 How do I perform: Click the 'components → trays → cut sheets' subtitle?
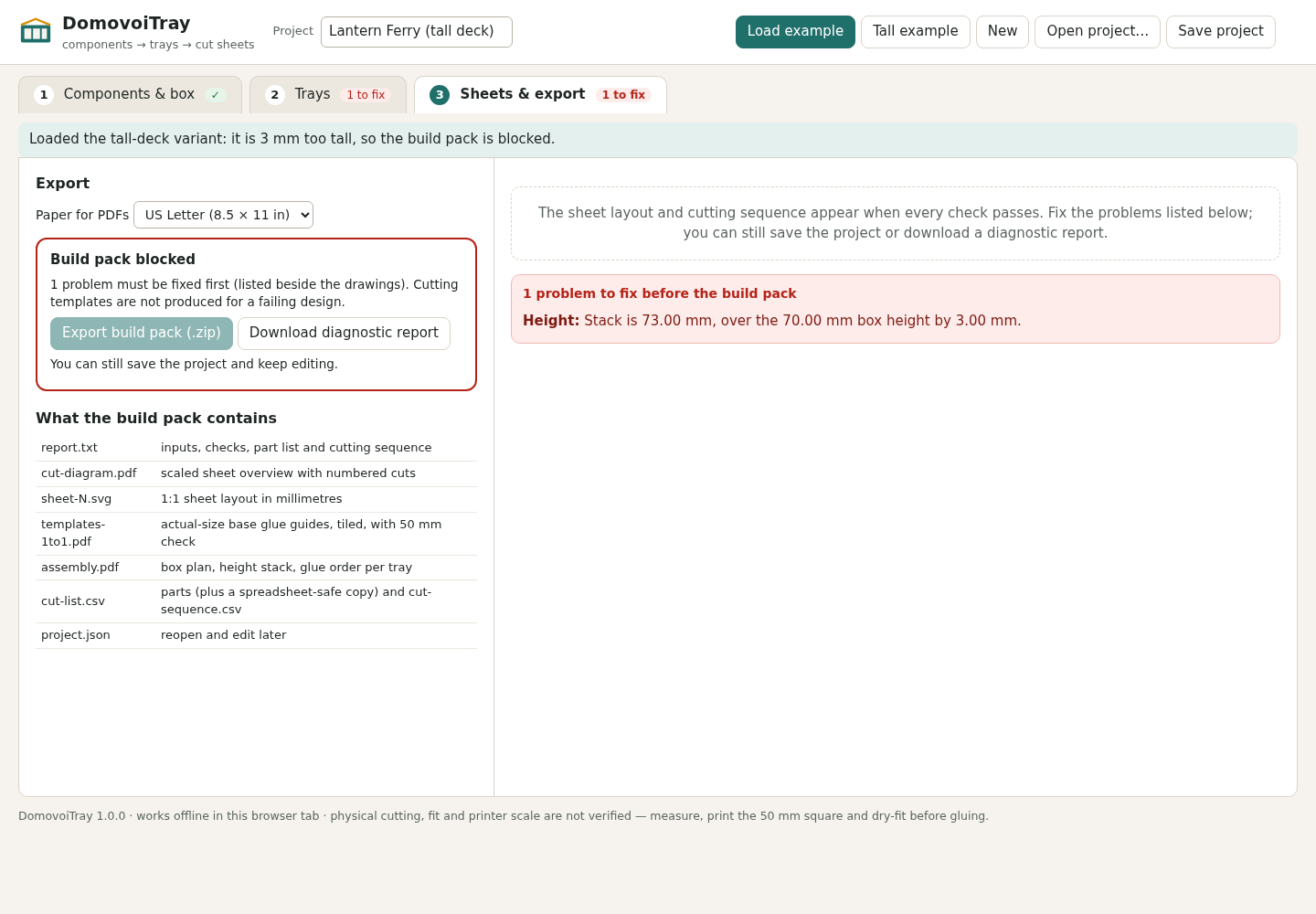158,45
